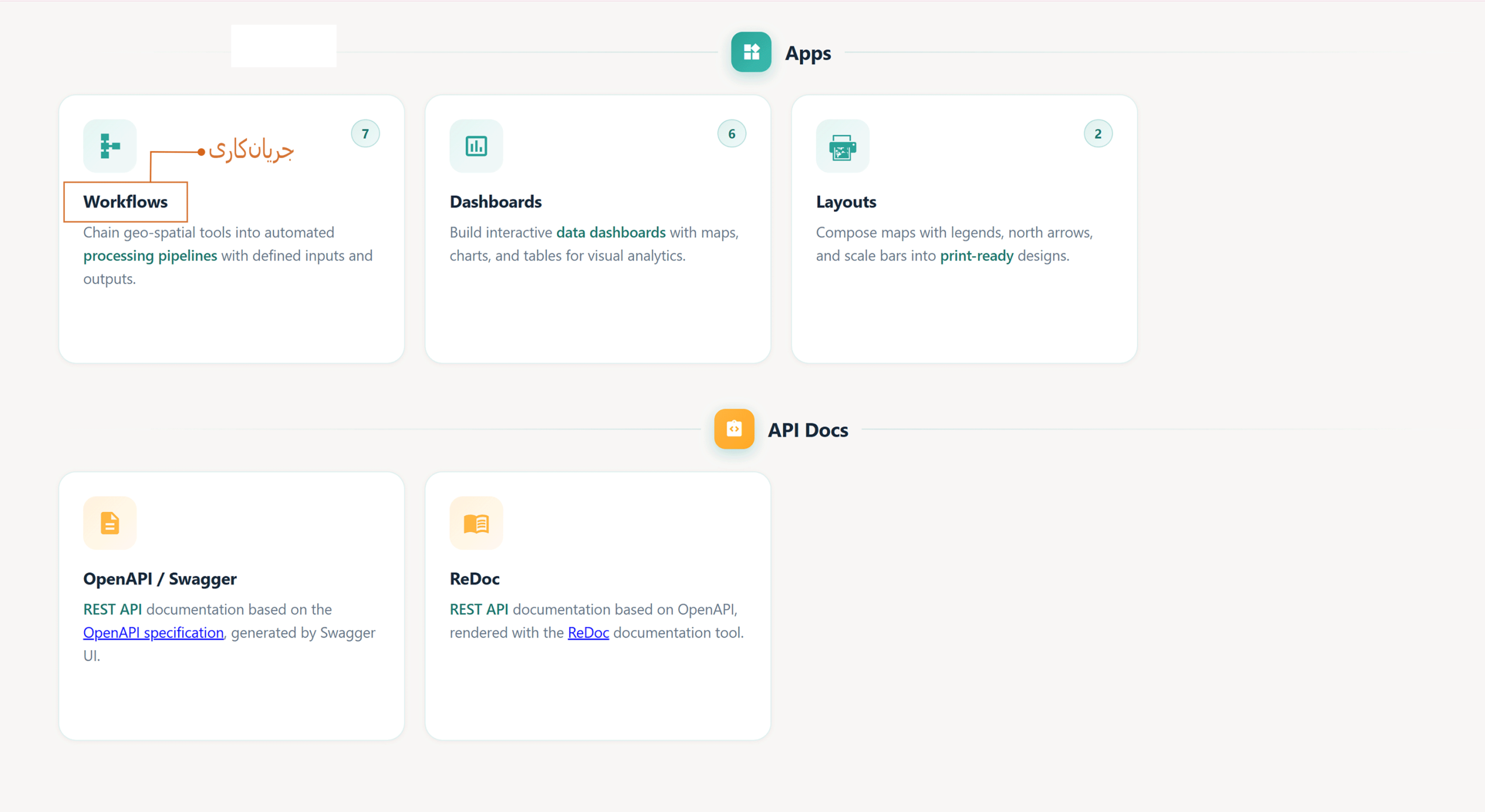Click the Workflows count badge 7

pyautogui.click(x=365, y=133)
